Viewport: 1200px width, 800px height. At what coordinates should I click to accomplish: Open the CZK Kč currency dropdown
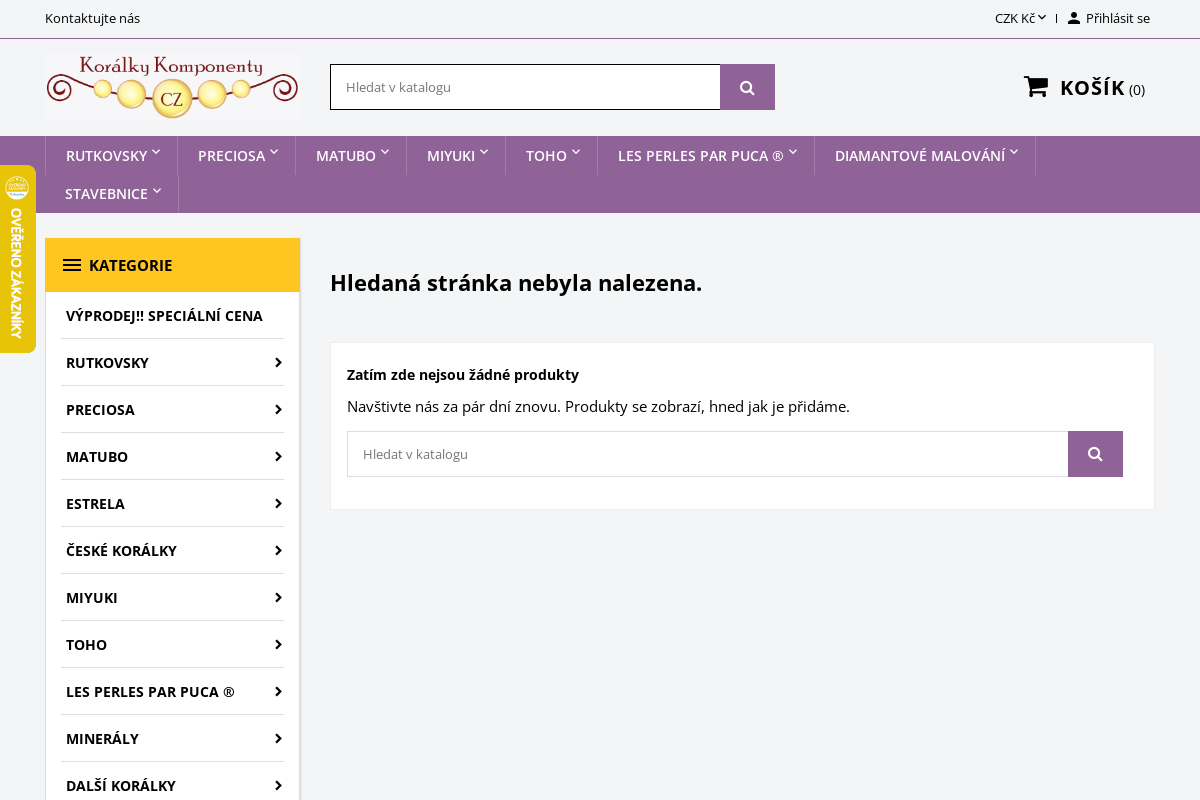(1020, 18)
